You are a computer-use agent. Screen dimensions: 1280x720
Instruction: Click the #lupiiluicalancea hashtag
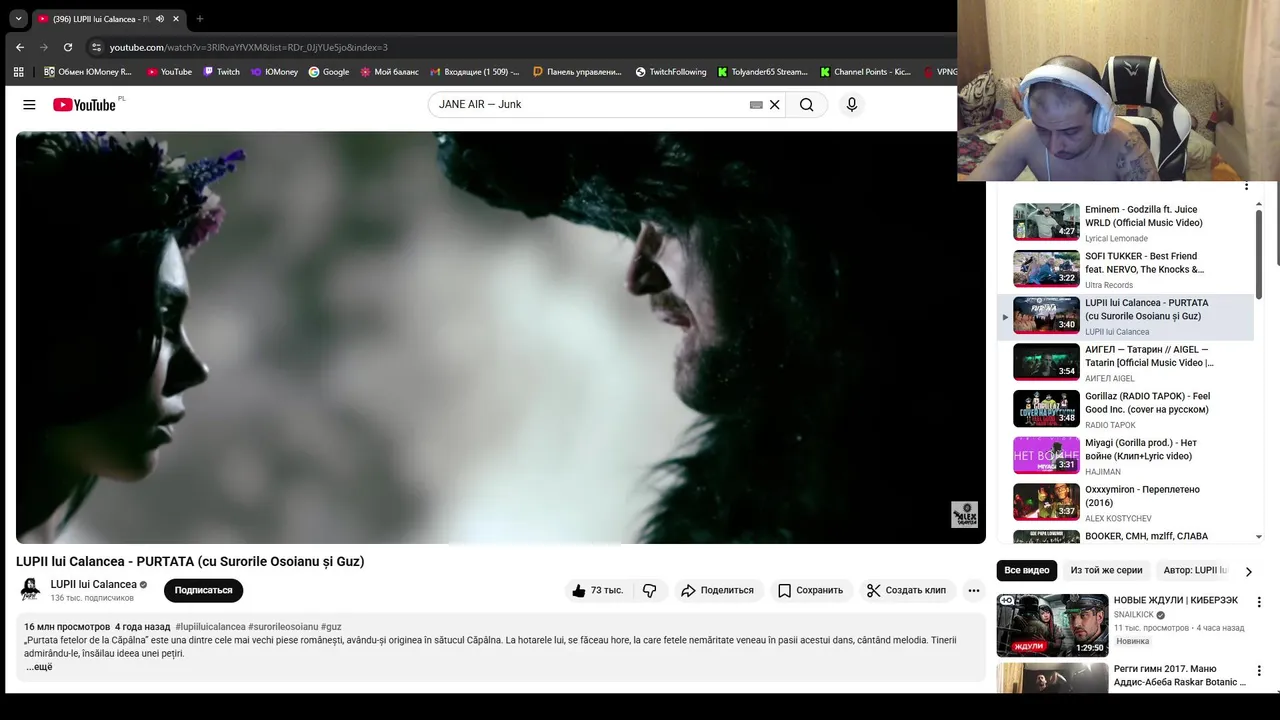coord(210,627)
